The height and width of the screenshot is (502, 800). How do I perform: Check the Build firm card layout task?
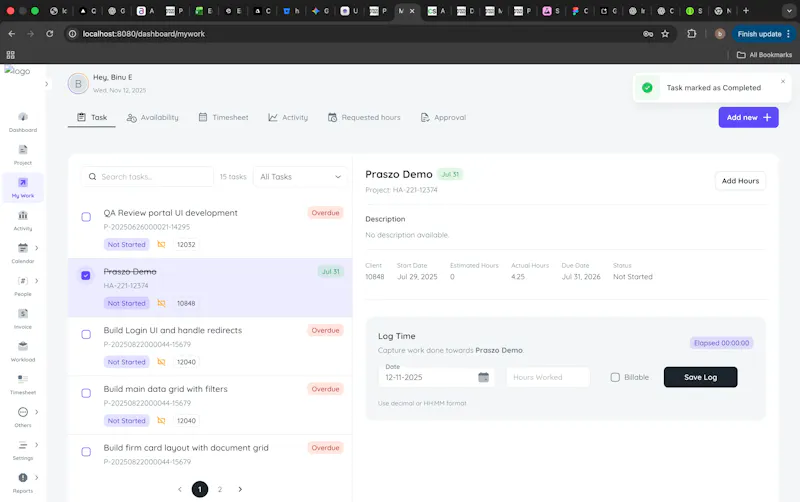pos(86,451)
